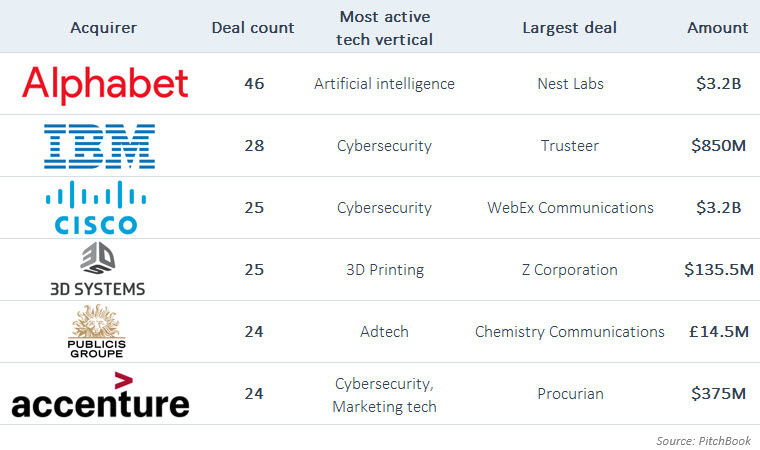The height and width of the screenshot is (450, 760).
Task: Click the Nest Labs deal name
Action: click(569, 84)
